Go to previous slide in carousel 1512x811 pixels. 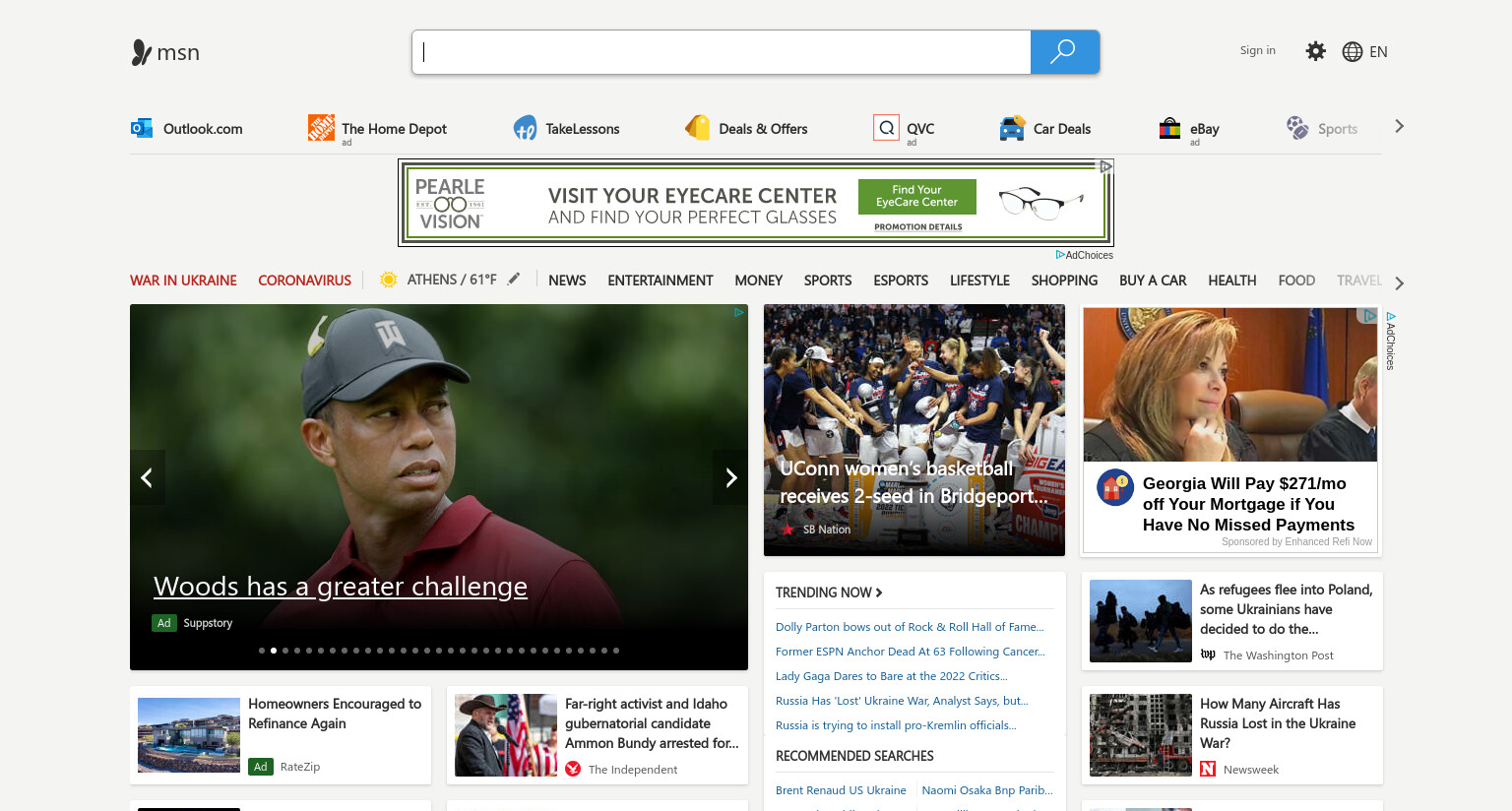point(147,477)
